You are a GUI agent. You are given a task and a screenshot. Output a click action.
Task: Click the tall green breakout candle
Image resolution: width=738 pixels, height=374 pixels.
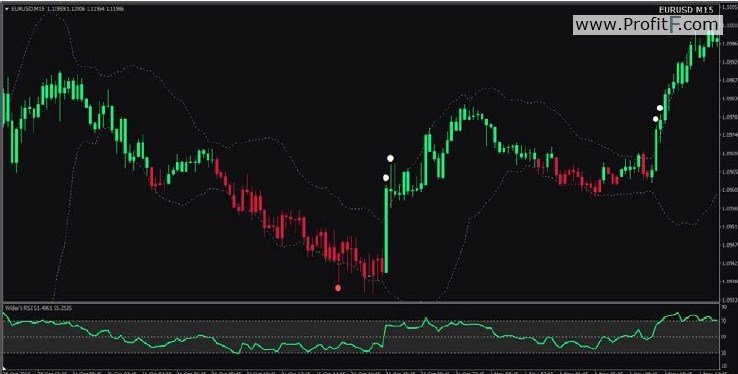click(386, 230)
